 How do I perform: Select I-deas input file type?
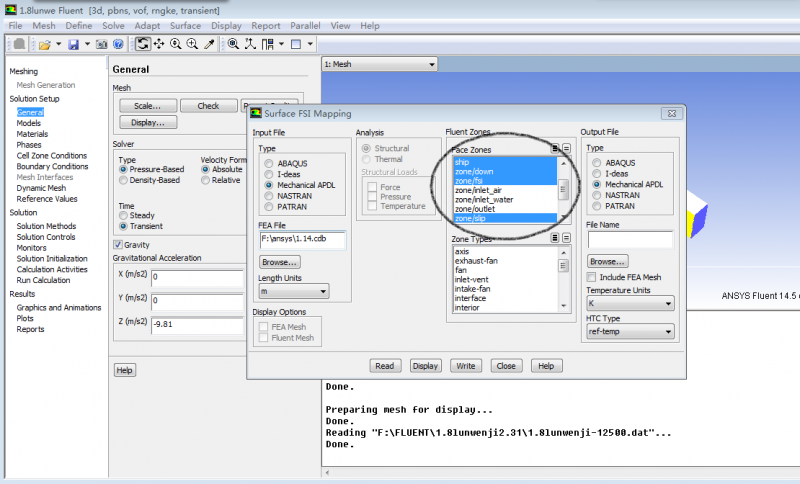point(268,174)
